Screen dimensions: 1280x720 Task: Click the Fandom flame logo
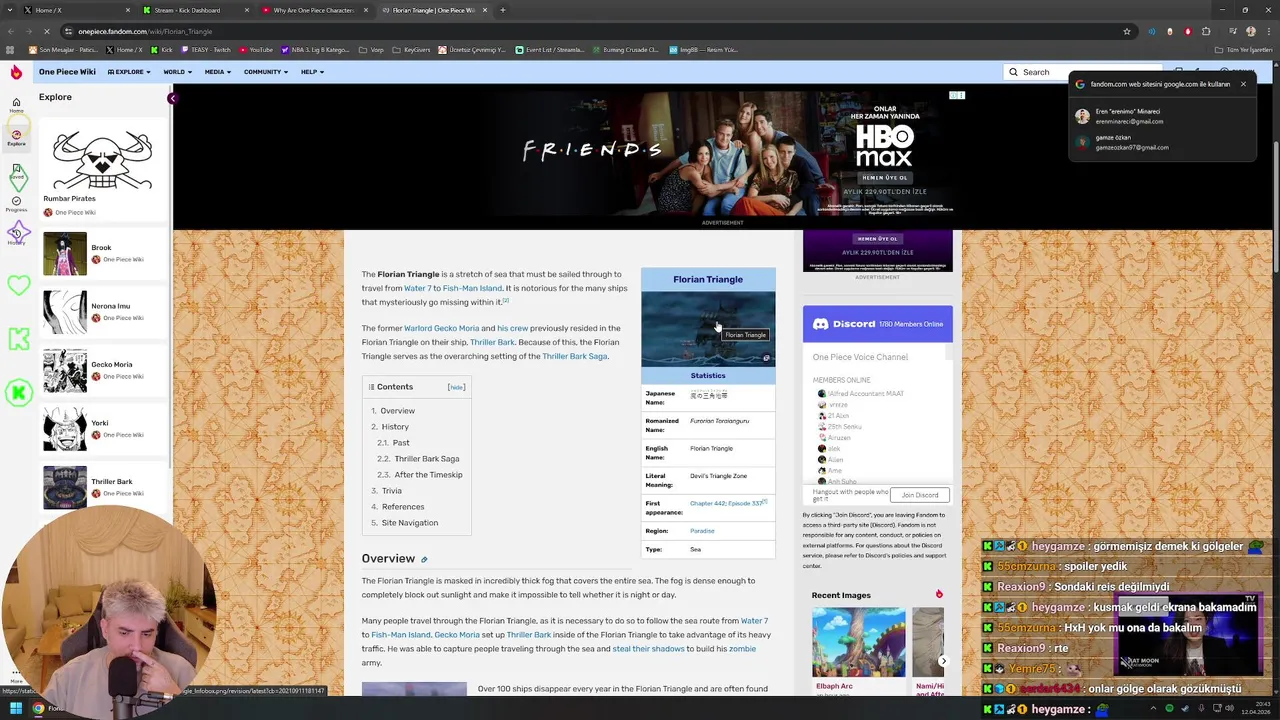click(x=16, y=72)
